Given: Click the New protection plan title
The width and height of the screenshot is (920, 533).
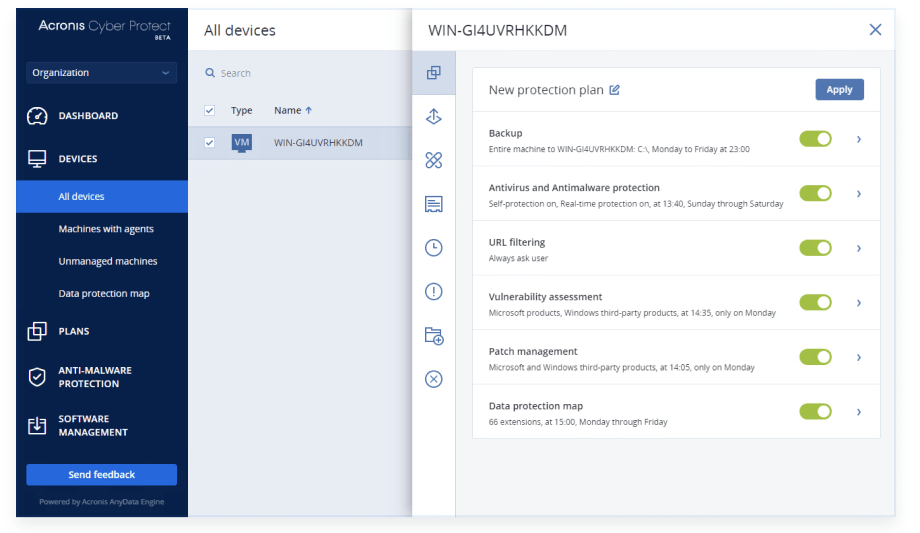Looking at the screenshot, I should point(546,90).
